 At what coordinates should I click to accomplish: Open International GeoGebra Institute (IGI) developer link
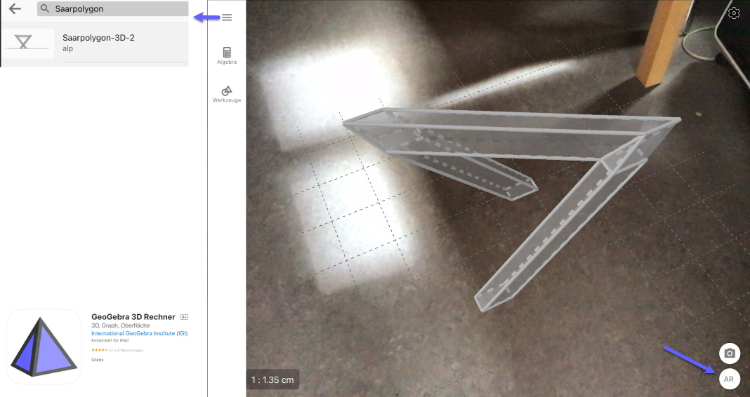(139, 333)
